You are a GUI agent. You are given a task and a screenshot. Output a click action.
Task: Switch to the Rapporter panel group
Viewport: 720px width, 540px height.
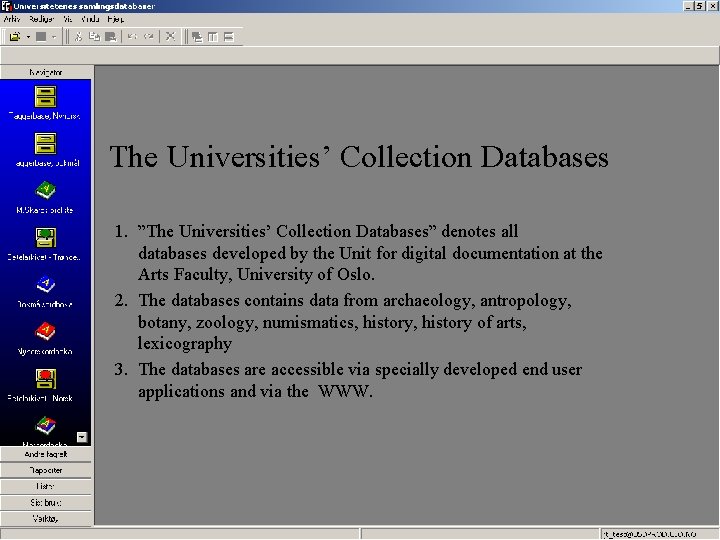(46, 470)
